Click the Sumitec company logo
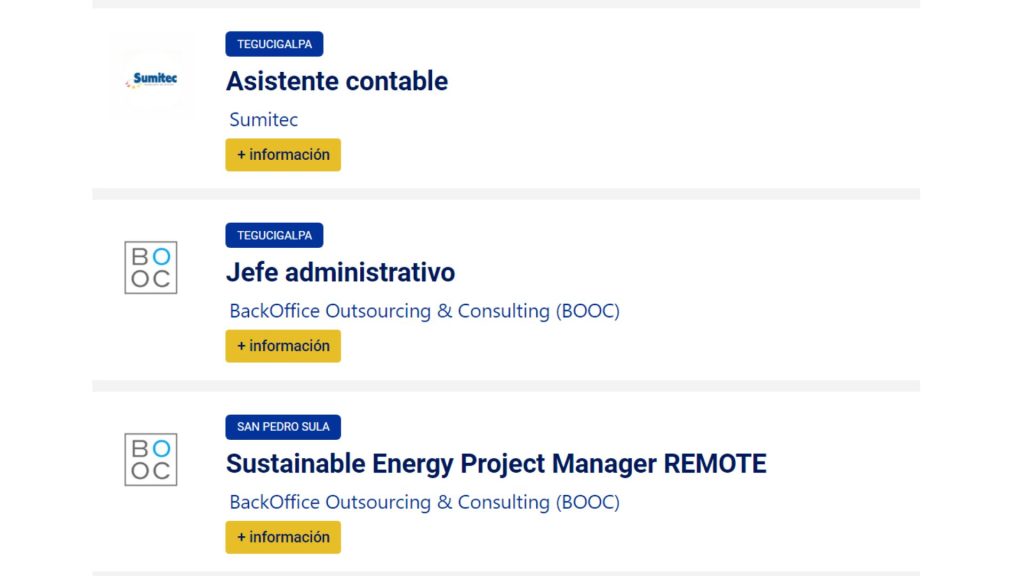Viewport: 1024px width, 576px height. pos(151,79)
